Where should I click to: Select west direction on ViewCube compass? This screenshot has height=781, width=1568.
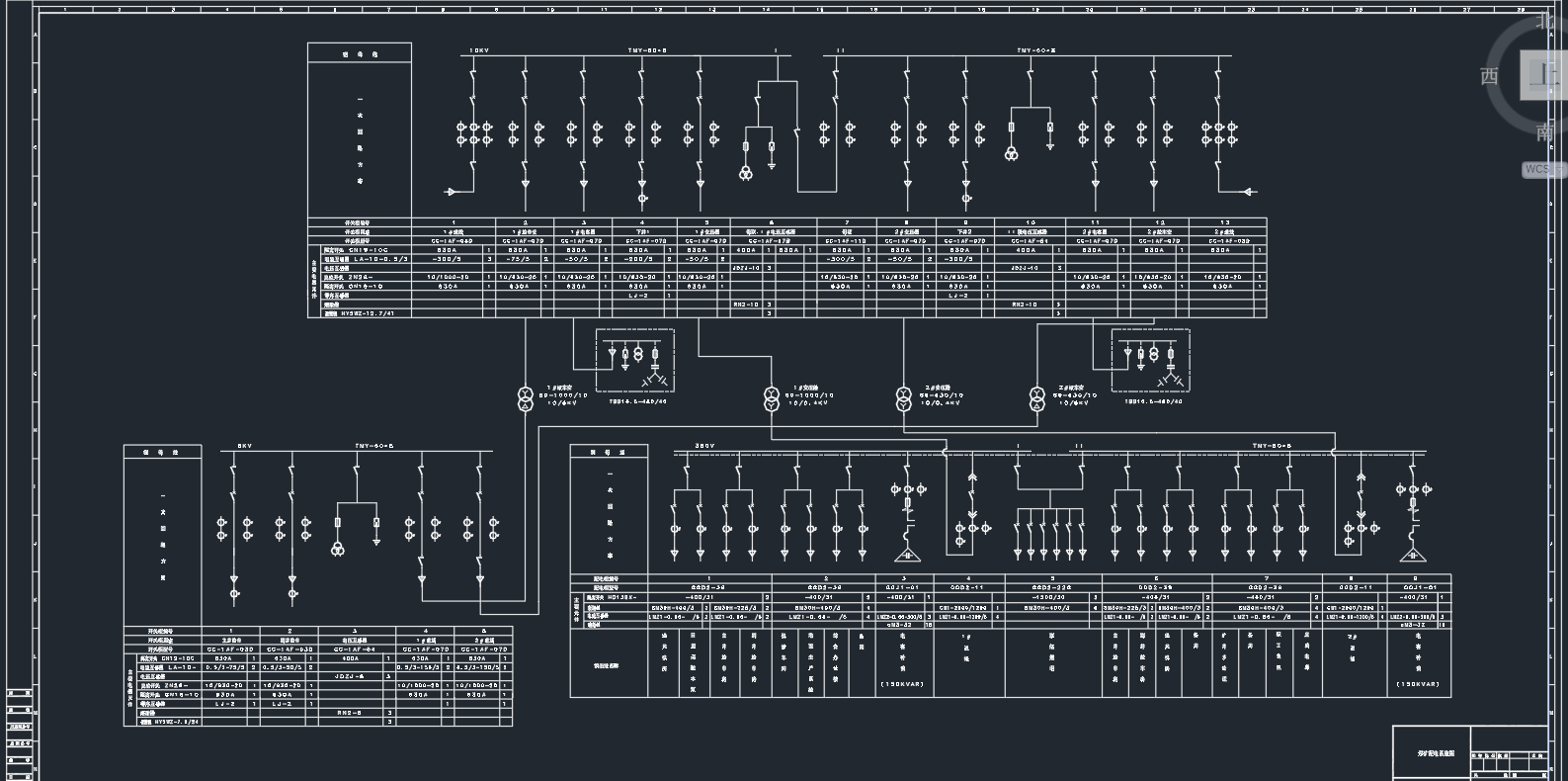point(1489,77)
